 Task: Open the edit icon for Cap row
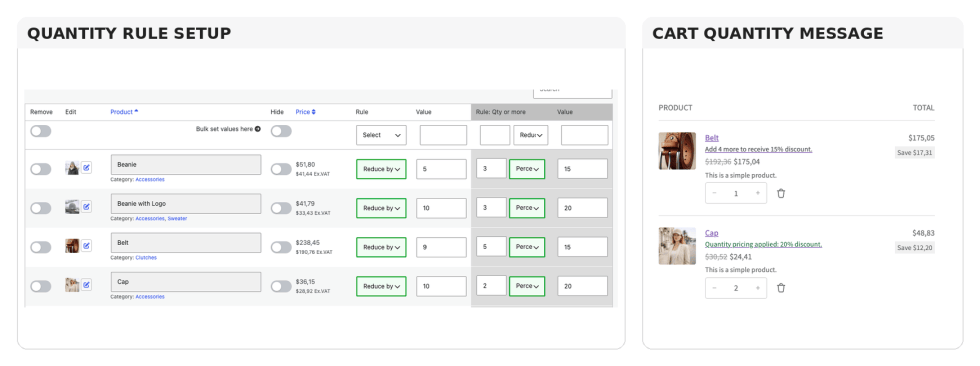point(86,285)
